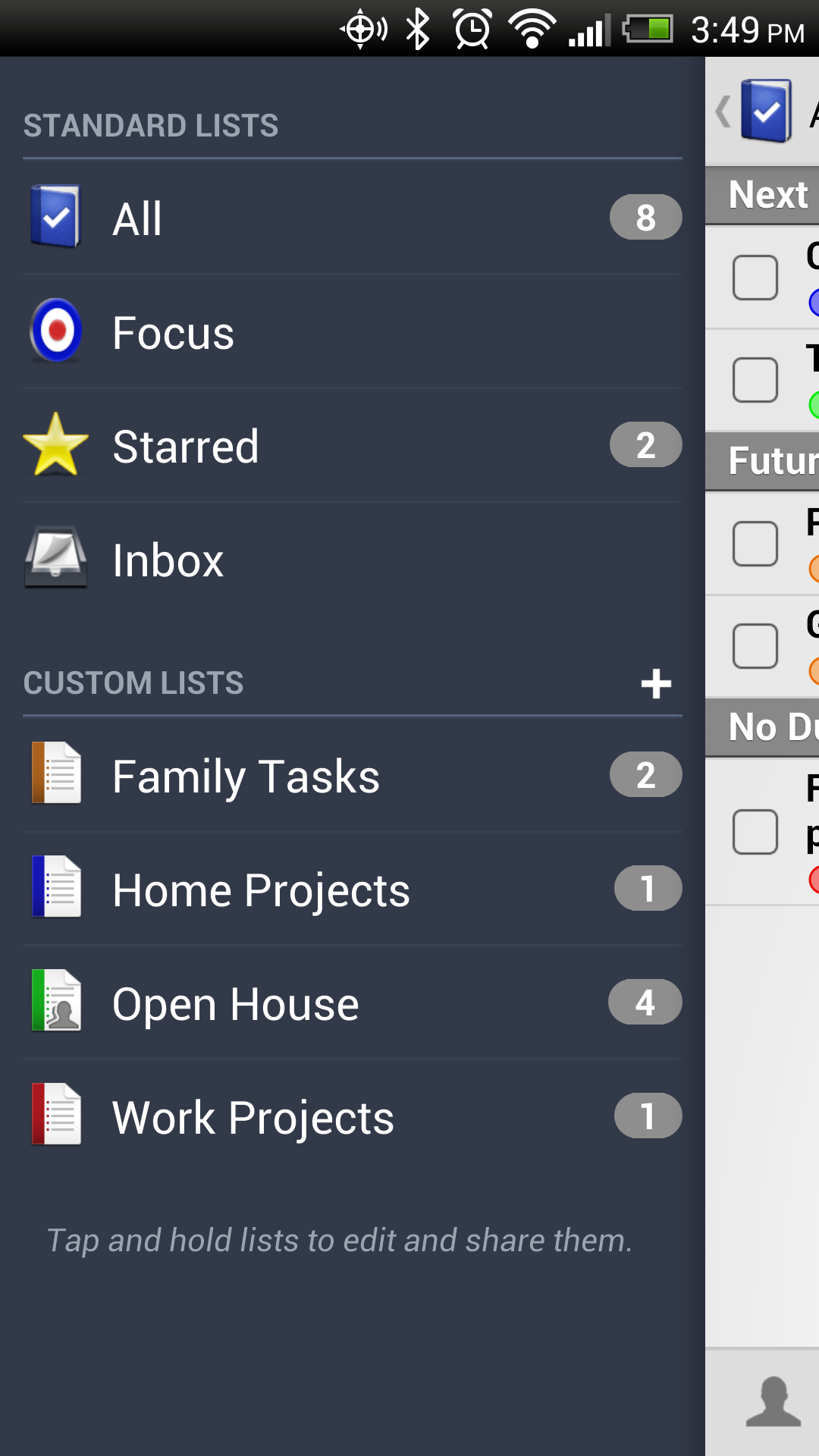Screen dimensions: 819x1456
Task: Tap the Home Projects blue notebook icon
Action: point(56,887)
